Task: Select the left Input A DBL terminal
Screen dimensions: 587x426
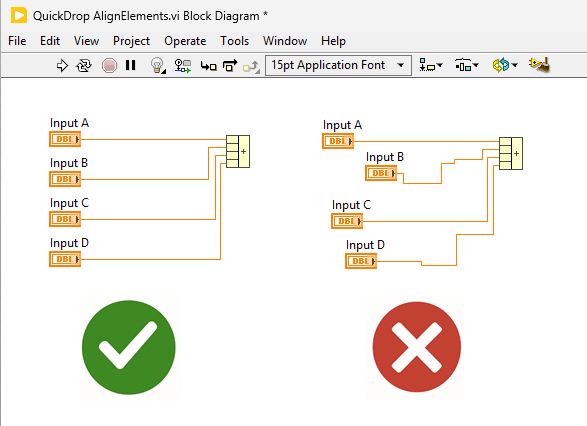Action: [65, 139]
